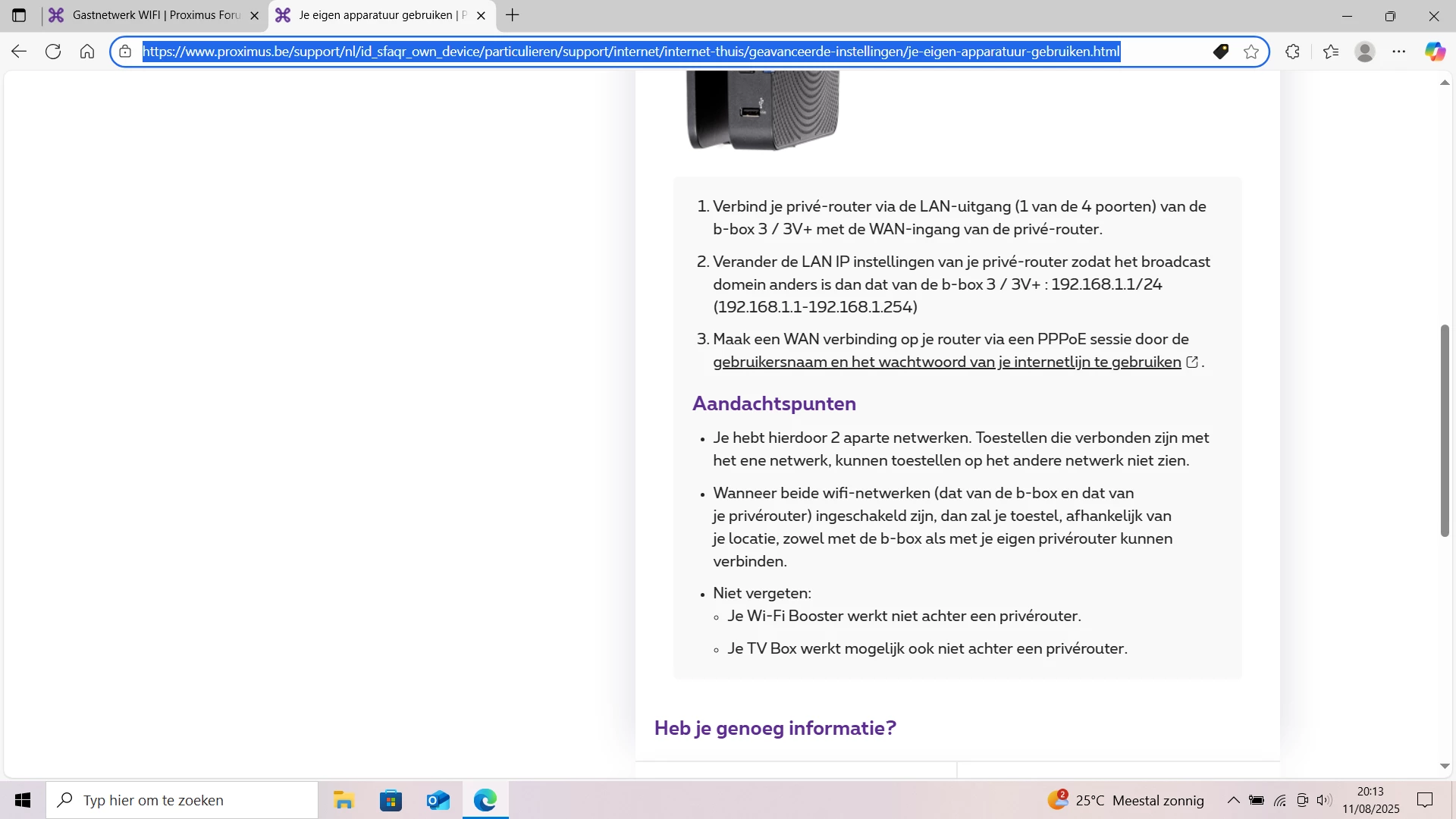
Task: Open the favorites list icon
Action: (1331, 52)
